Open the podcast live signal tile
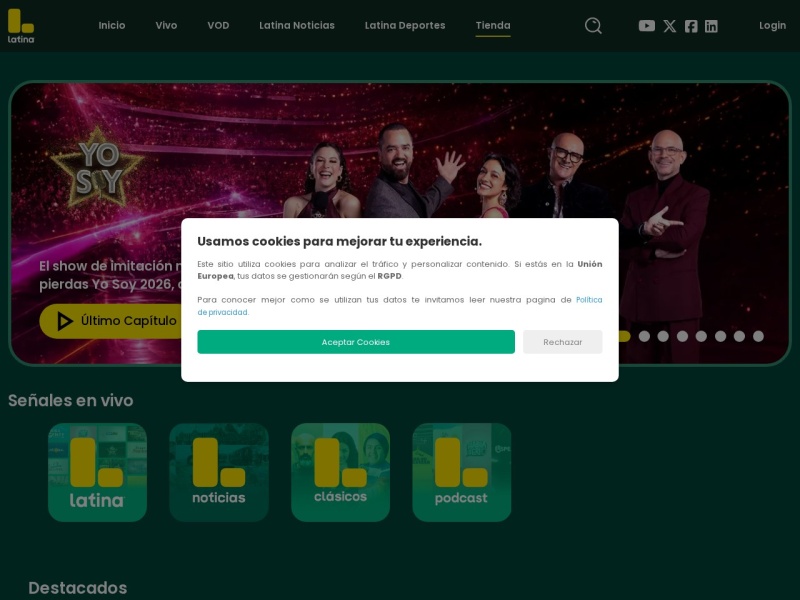 (462, 472)
